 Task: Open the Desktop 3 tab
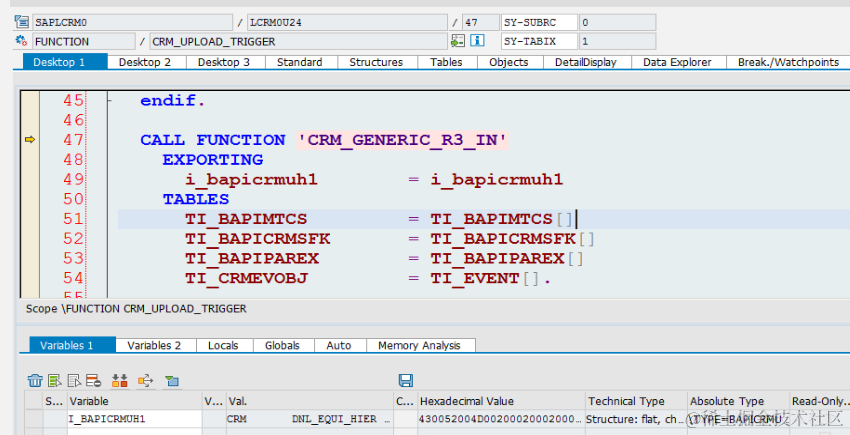[224, 62]
